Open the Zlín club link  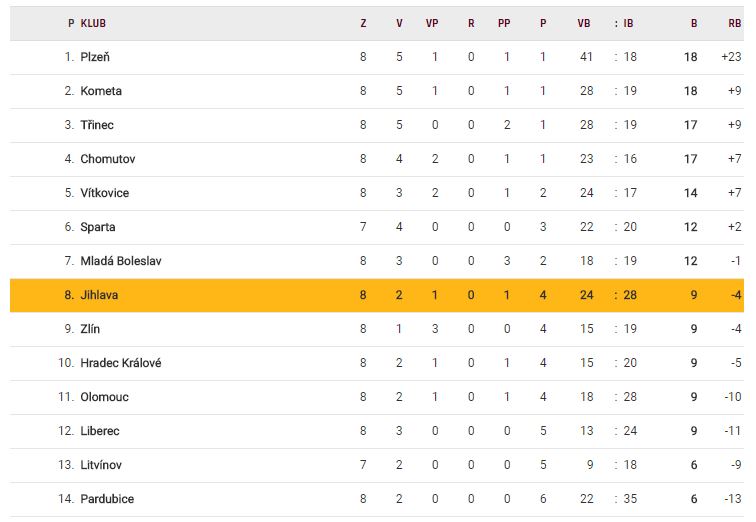coord(90,329)
